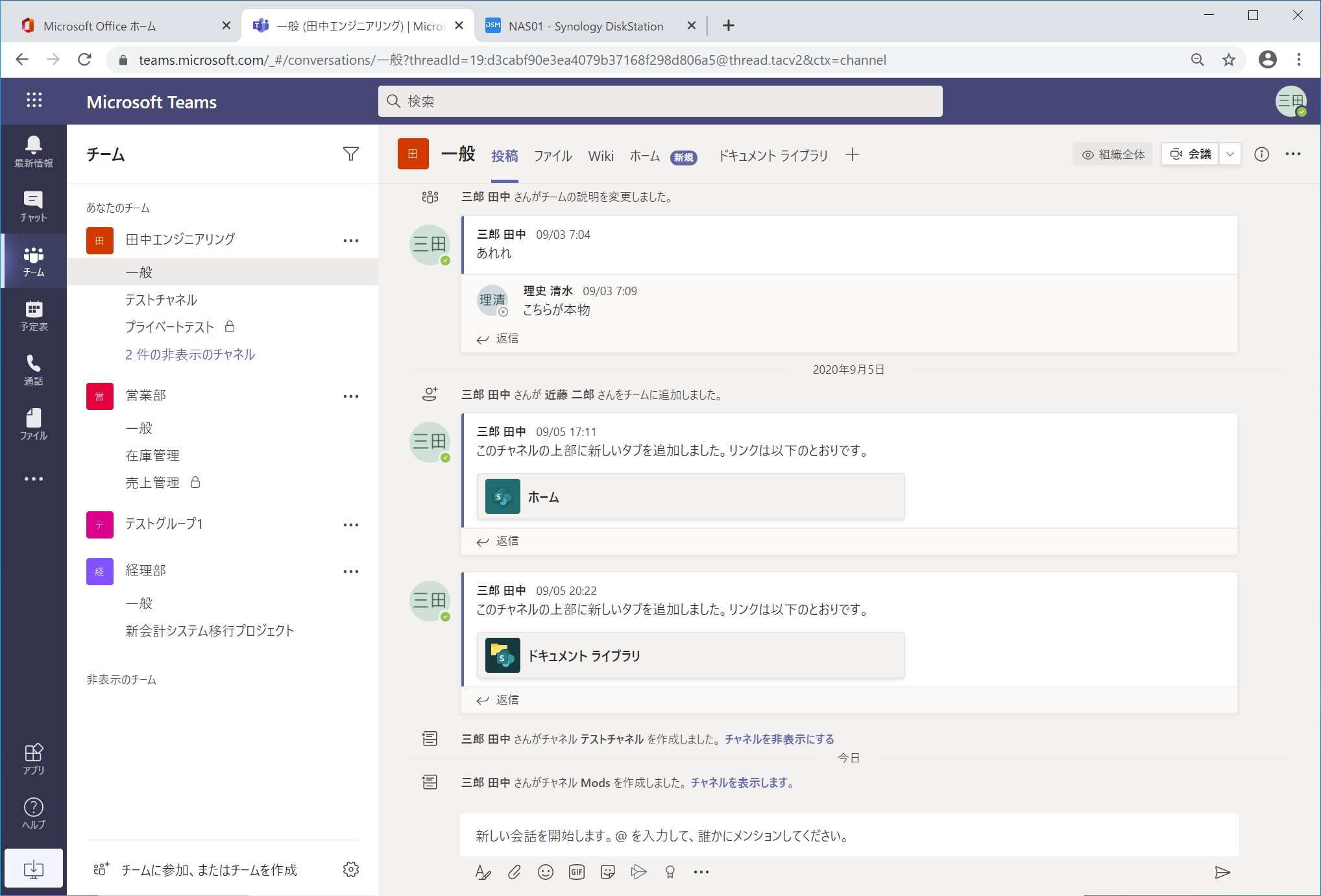Switch to the ファイル channel tab
1321x896 pixels.
coord(553,156)
